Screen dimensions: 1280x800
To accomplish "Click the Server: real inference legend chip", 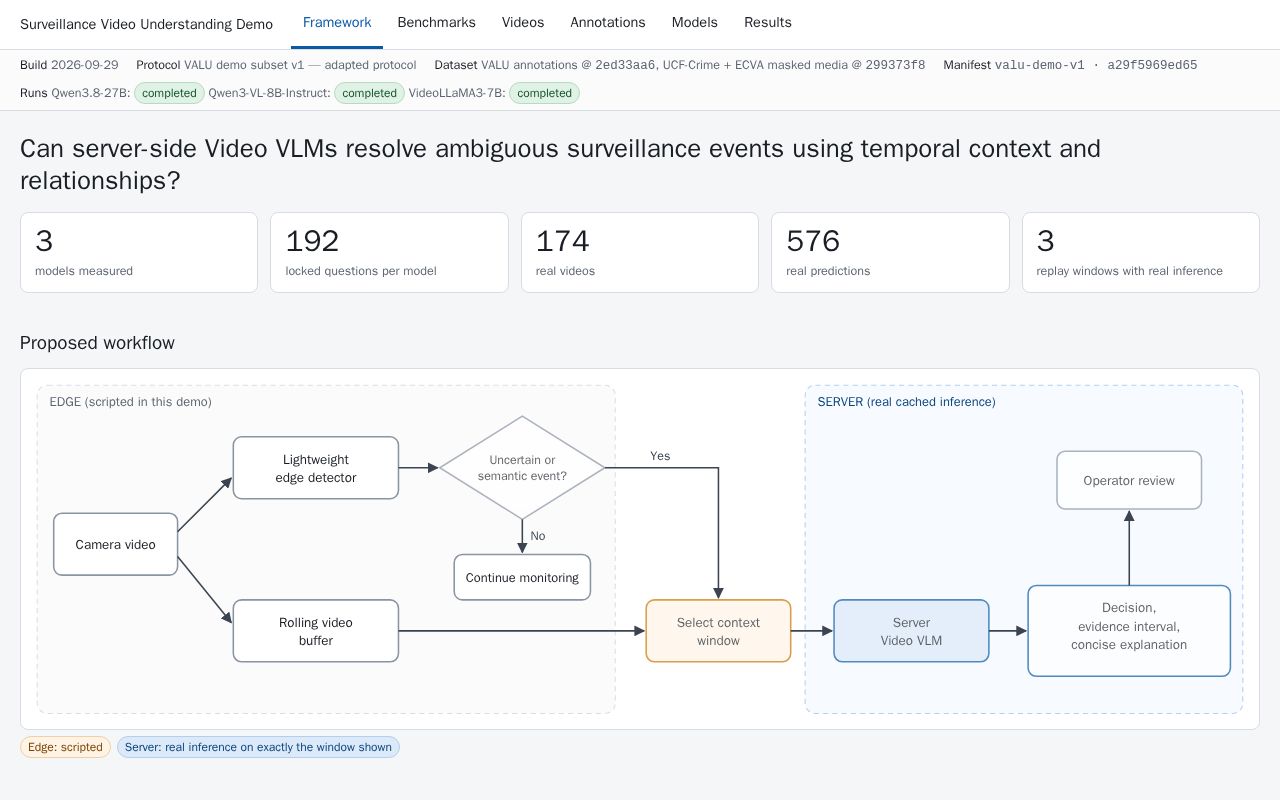I will coord(258,747).
